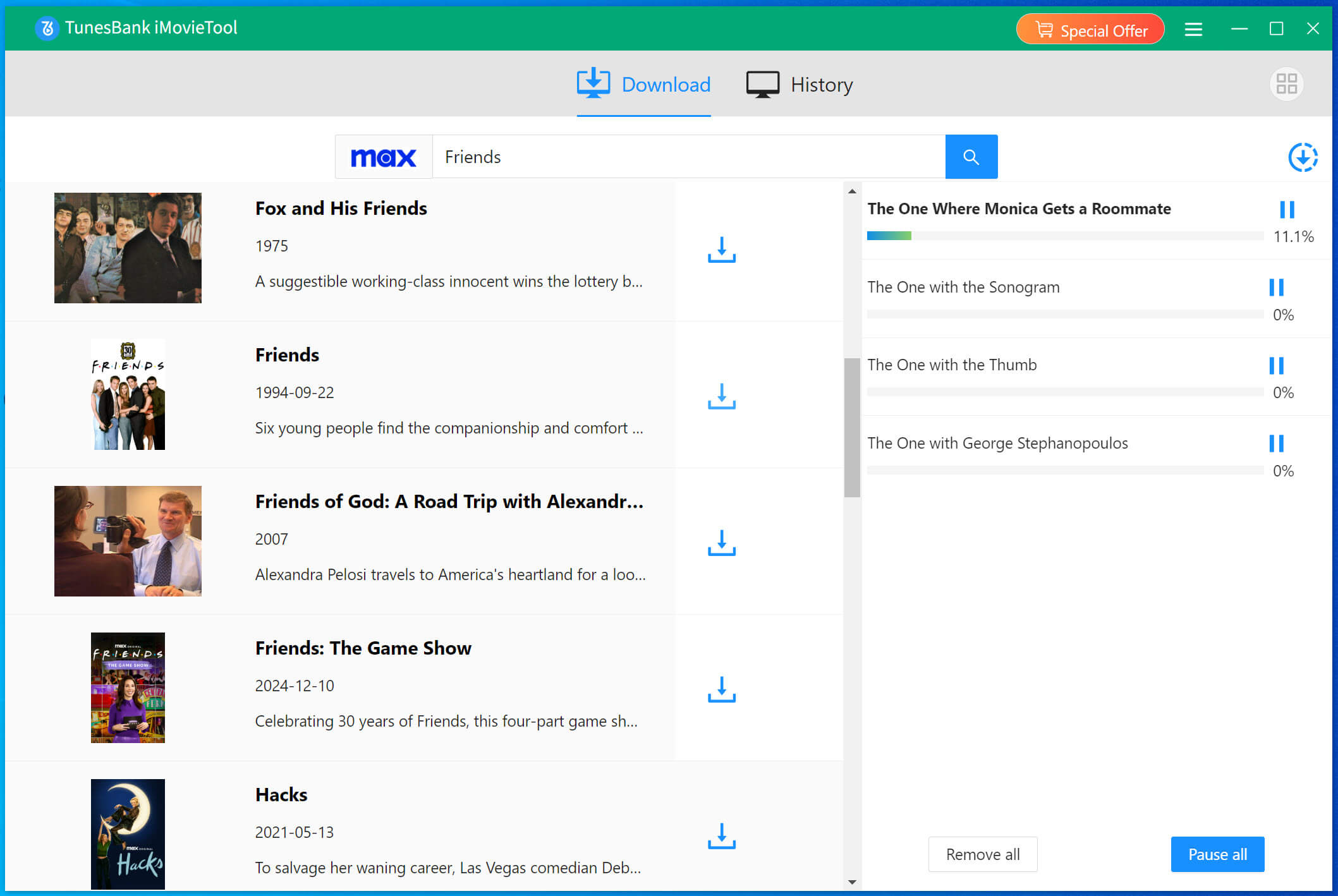Pause The One with the Sonogram download
This screenshot has height=896, width=1338.
(1276, 288)
